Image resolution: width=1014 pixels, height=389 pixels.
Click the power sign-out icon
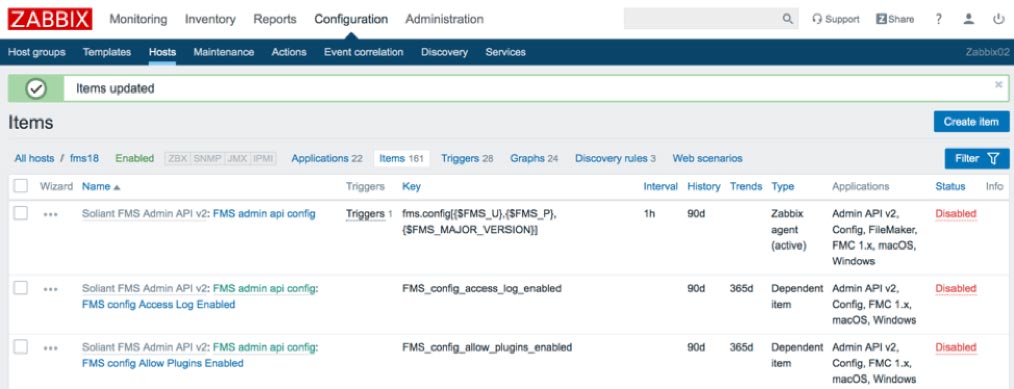(998, 19)
